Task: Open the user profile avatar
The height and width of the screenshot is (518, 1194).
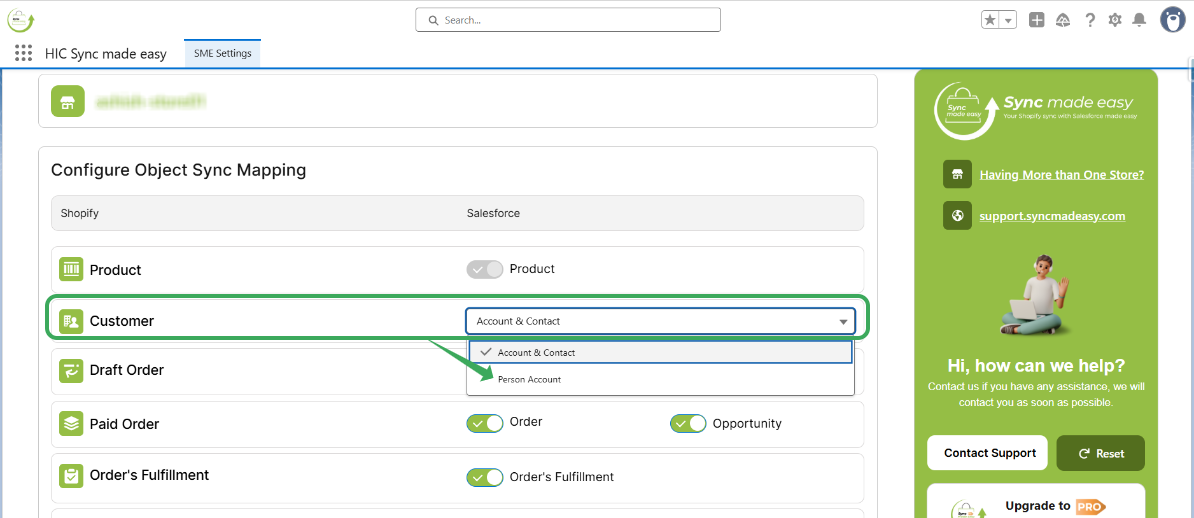Action: tap(1172, 19)
